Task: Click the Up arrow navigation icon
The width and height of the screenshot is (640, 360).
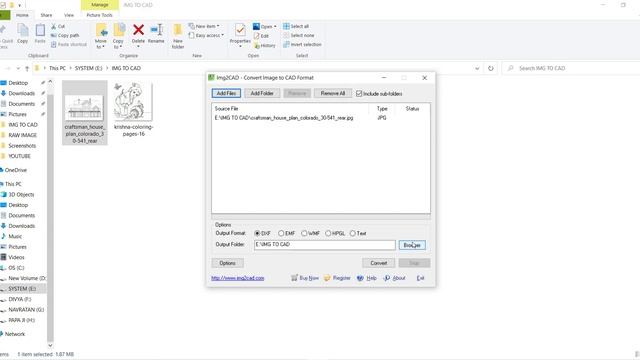Action: pyautogui.click(x=27, y=68)
